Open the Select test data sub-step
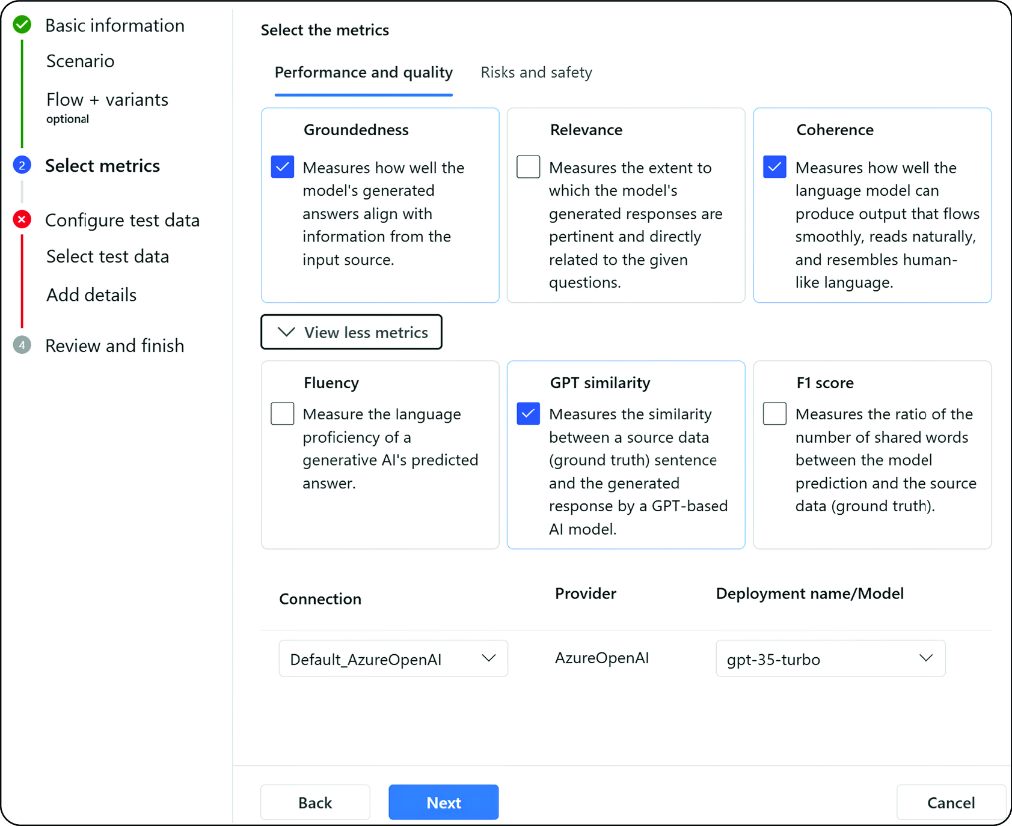1012x826 pixels. [108, 256]
